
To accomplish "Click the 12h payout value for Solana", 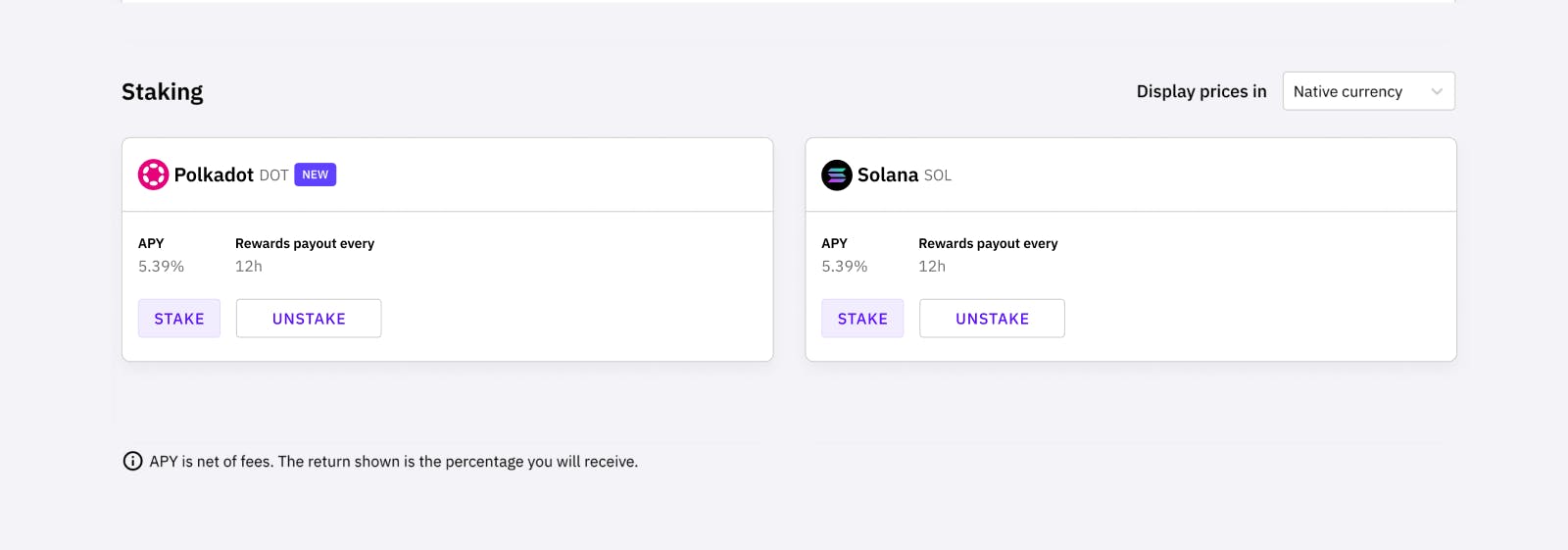I will [931, 266].
